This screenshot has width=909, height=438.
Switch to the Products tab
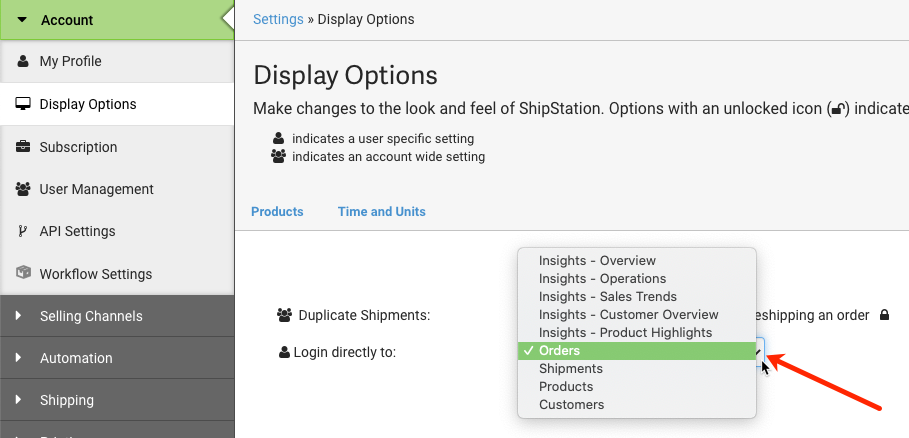tap(277, 211)
